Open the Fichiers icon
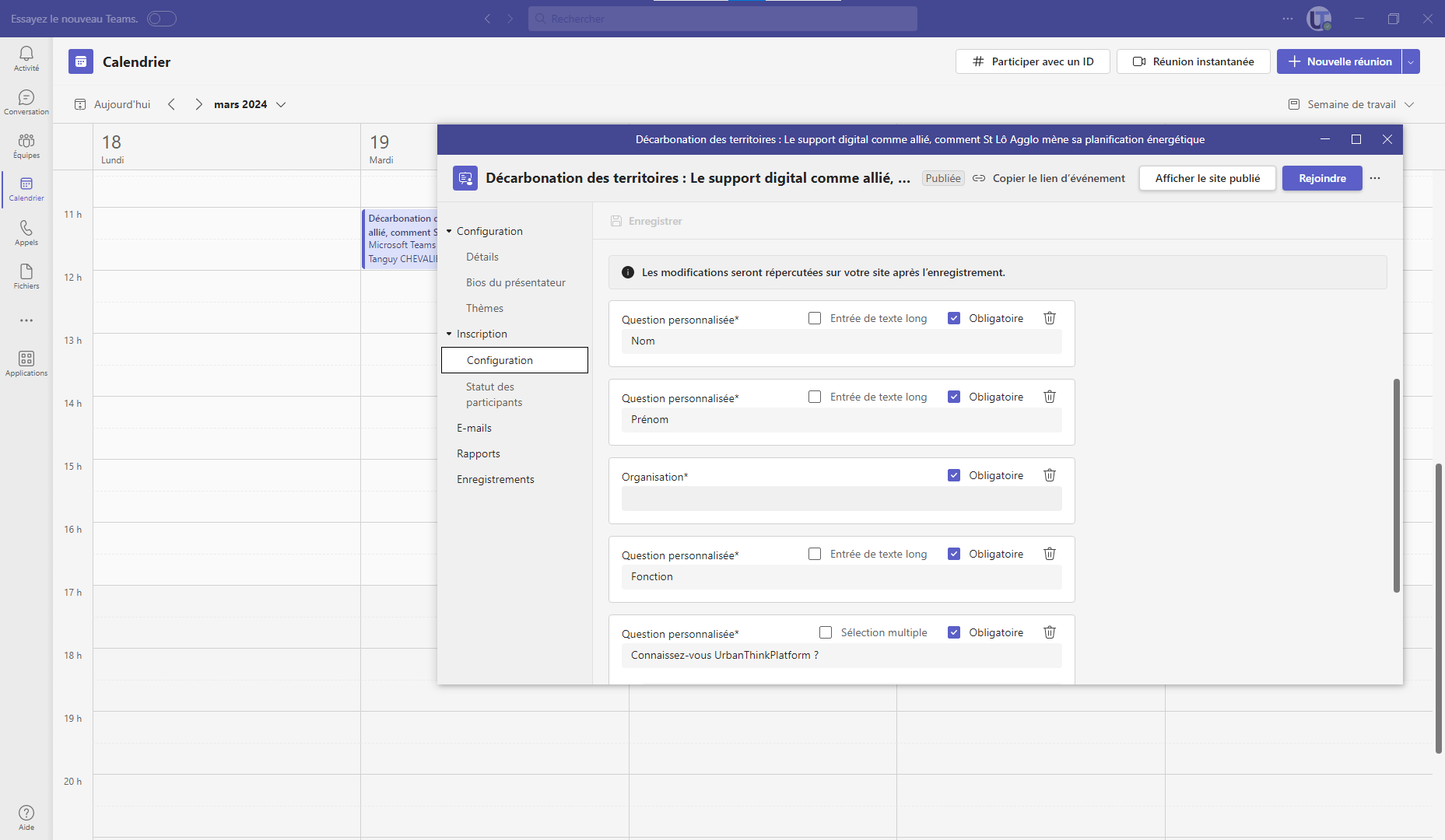Viewport: 1445px width, 840px height. point(26,276)
